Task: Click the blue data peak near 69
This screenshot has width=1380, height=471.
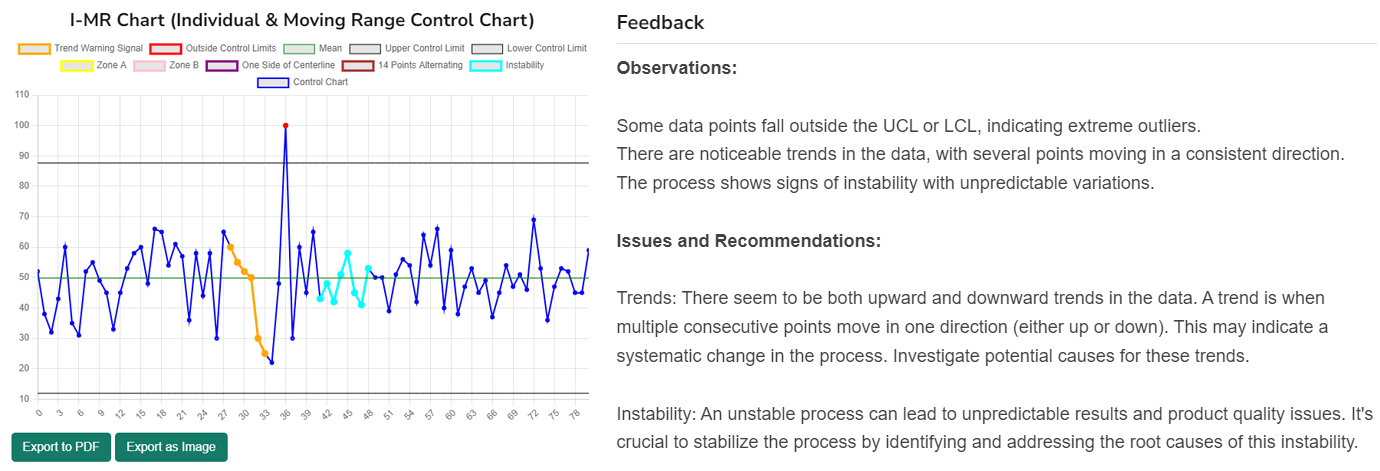Action: (534, 220)
